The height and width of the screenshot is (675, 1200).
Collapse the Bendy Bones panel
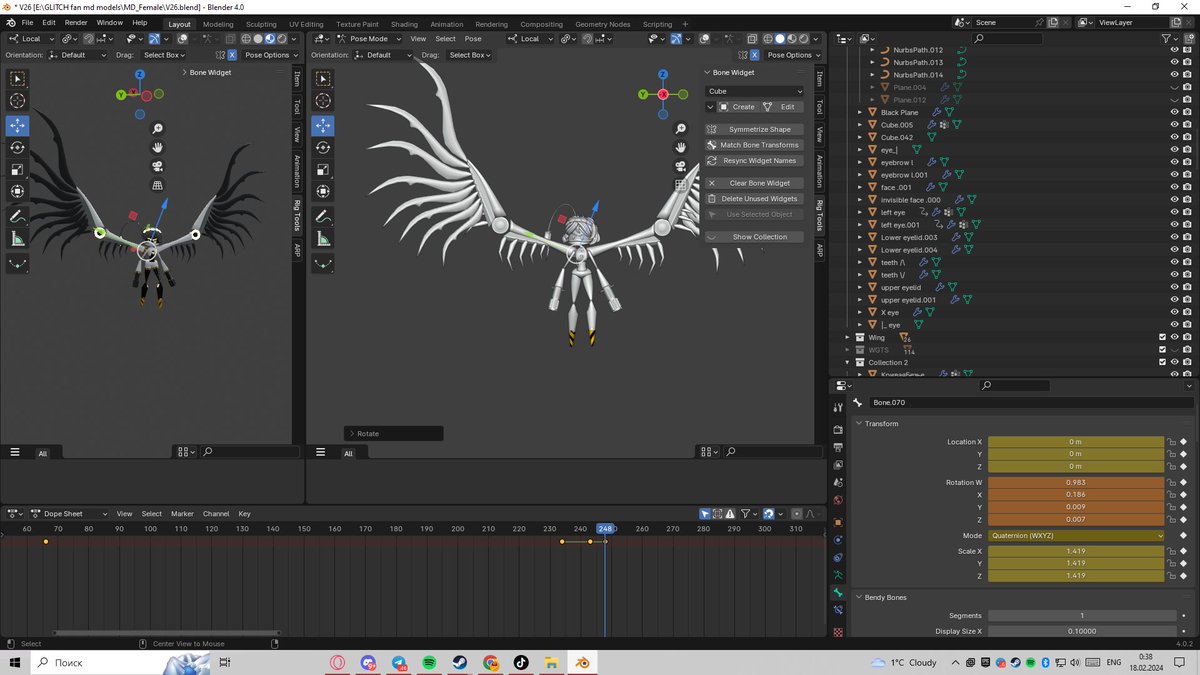coord(859,597)
